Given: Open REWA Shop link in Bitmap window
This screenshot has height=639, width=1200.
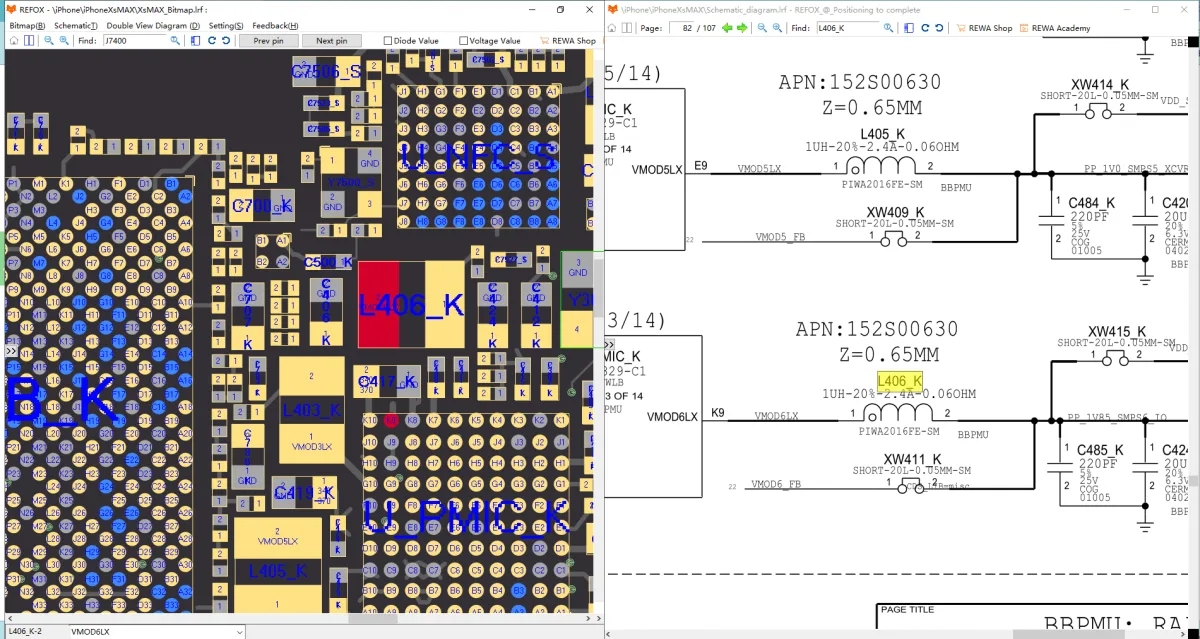Looking at the screenshot, I should [x=567, y=41].
